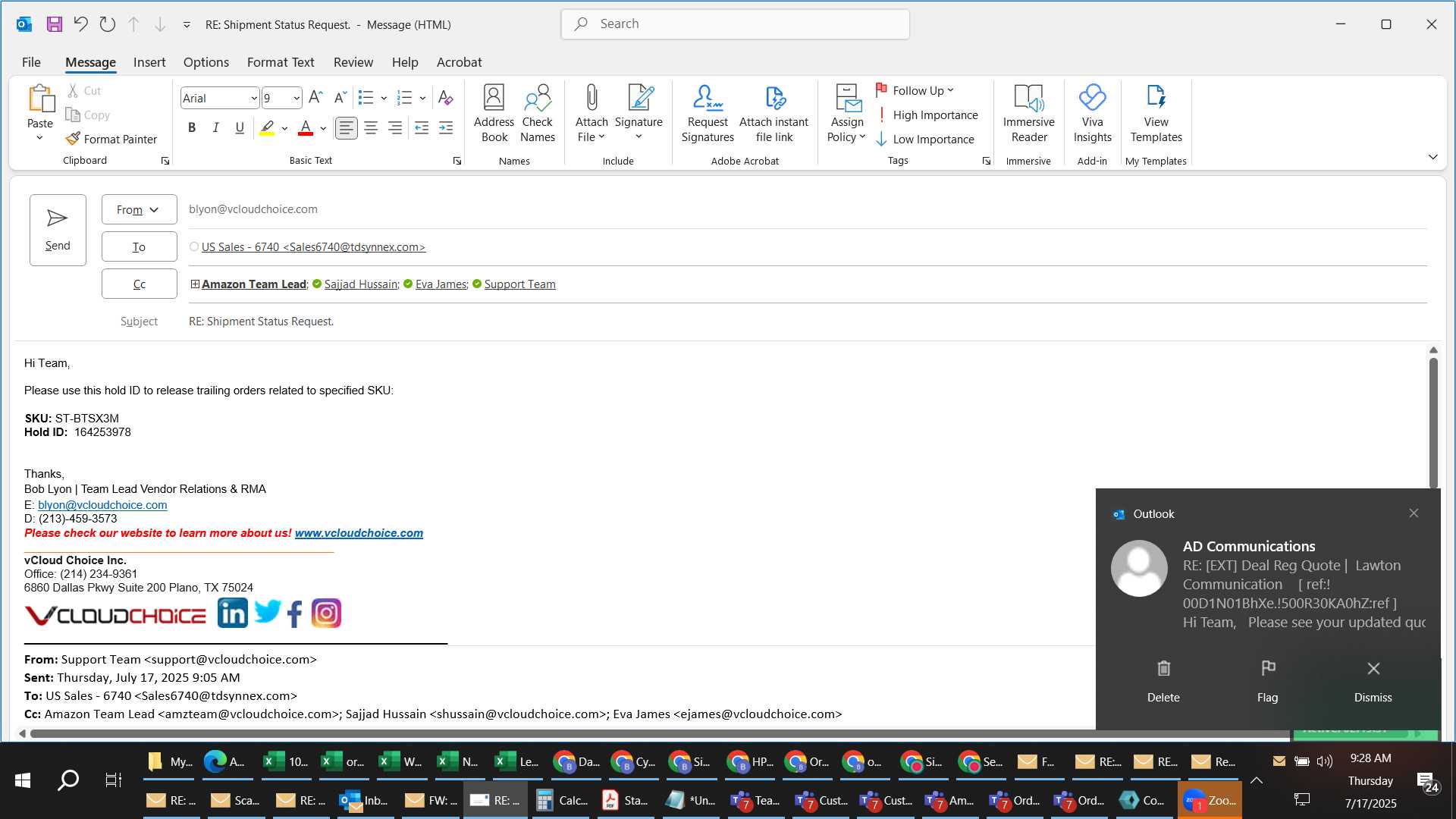Flag the AD Communications notification email
1456x819 pixels.
tap(1267, 680)
